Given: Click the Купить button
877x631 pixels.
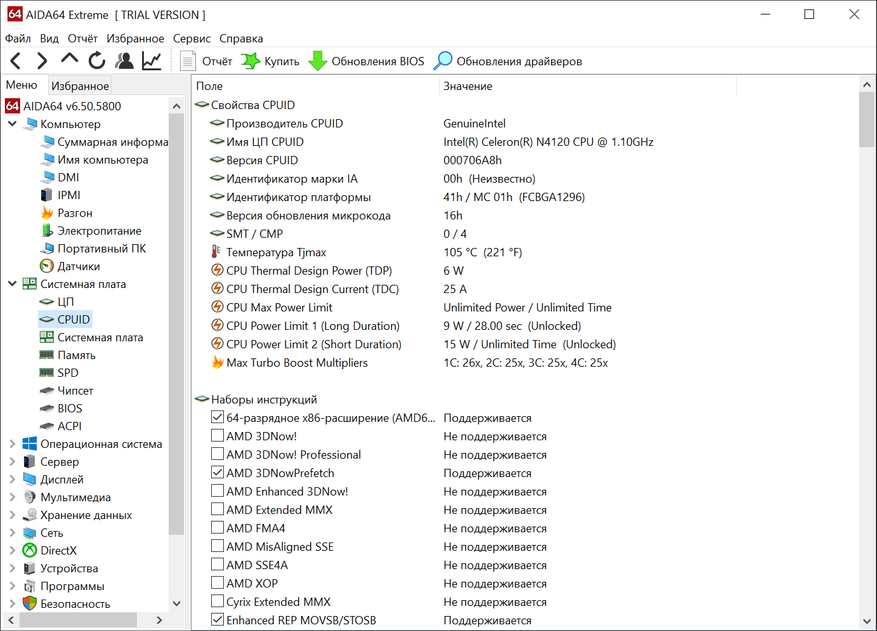Looking at the screenshot, I should [x=270, y=61].
